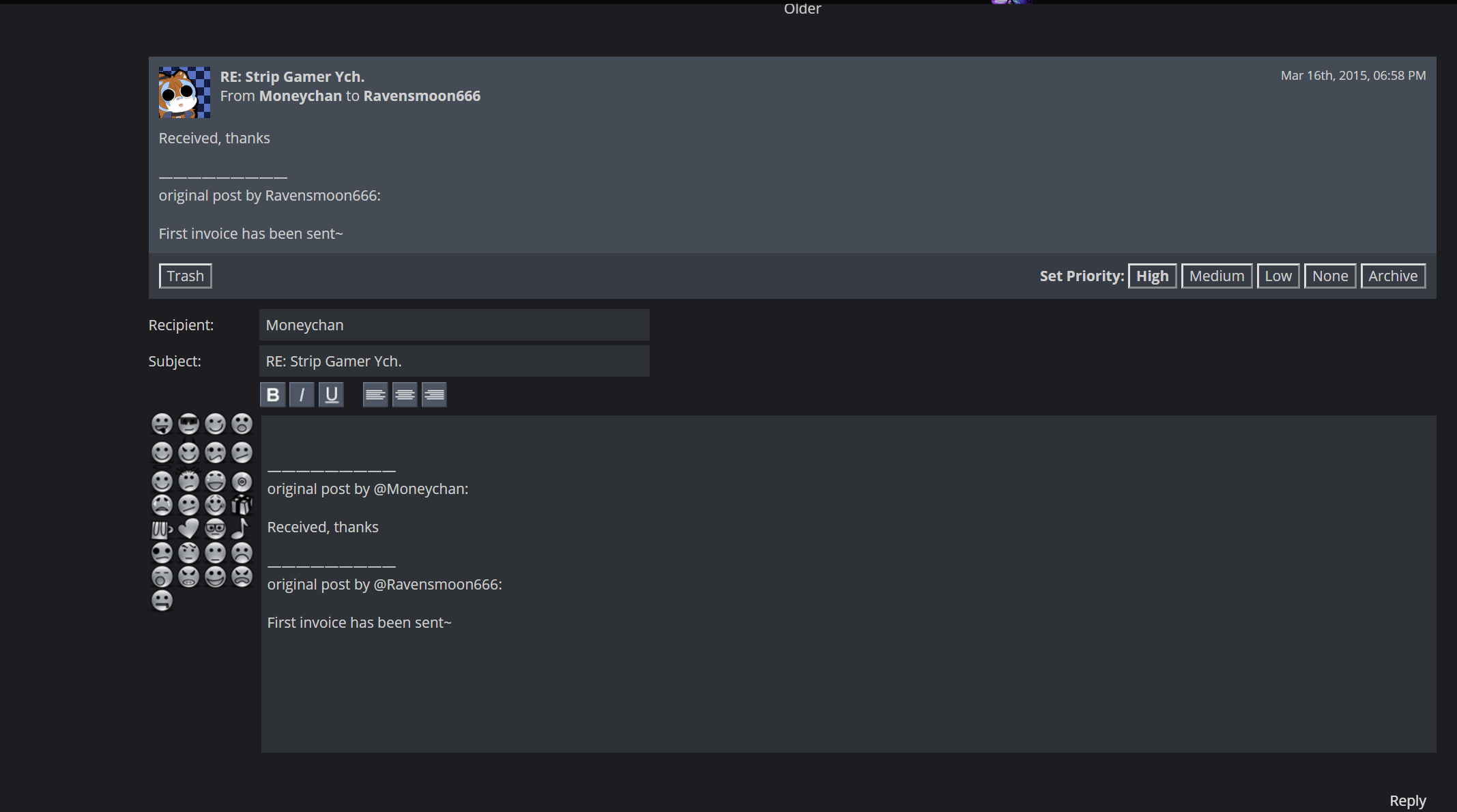Open Moneychan's avatar thumbnail

(184, 92)
